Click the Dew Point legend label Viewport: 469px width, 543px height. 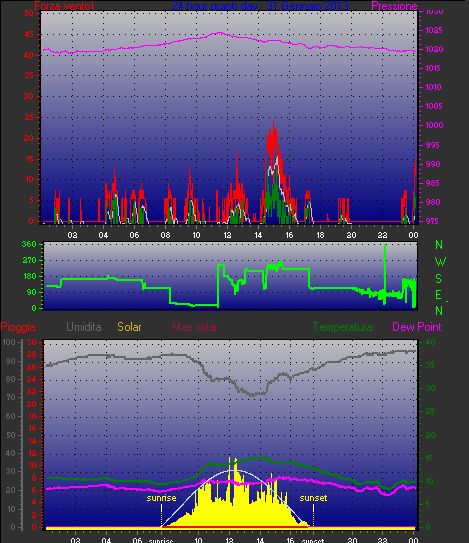(417, 327)
